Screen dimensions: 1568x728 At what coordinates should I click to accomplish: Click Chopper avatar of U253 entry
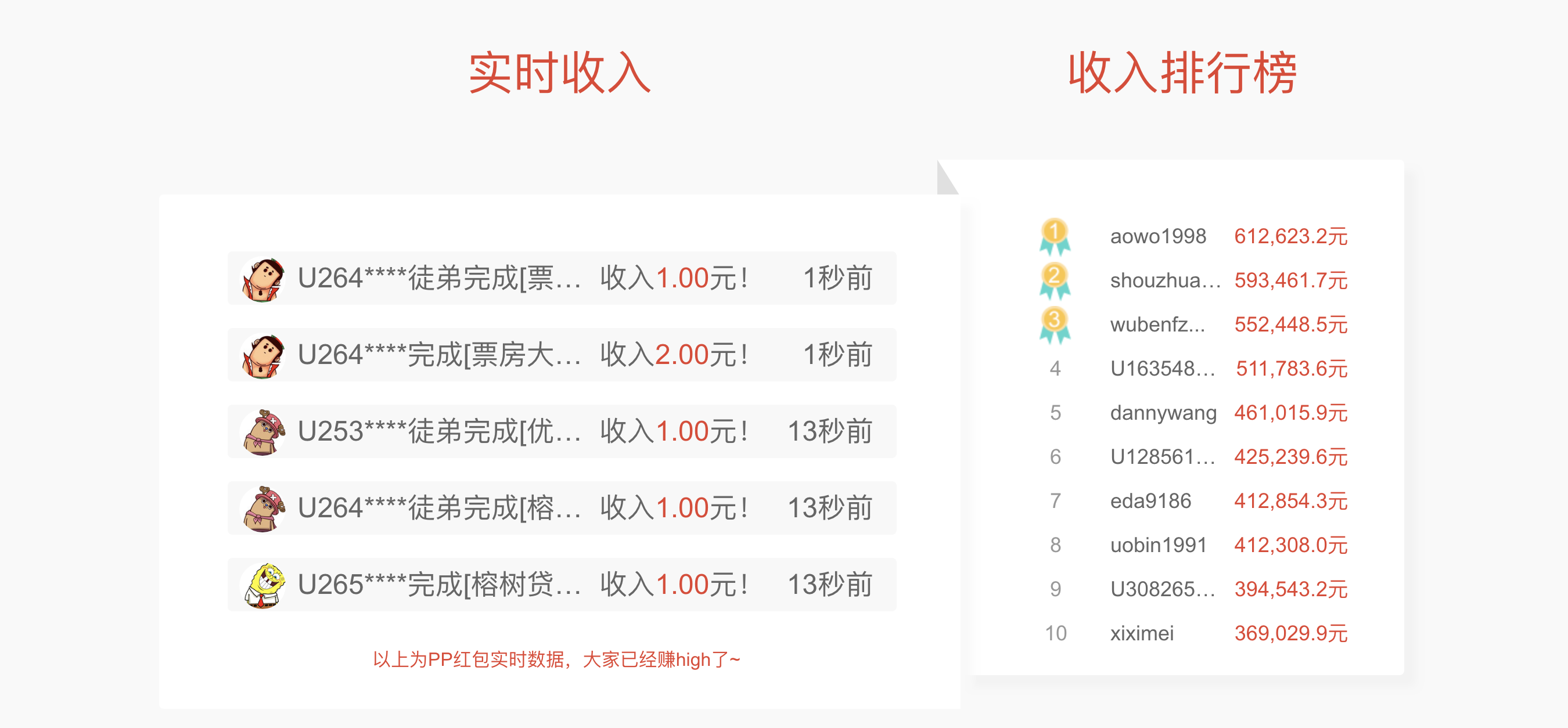pyautogui.click(x=263, y=432)
